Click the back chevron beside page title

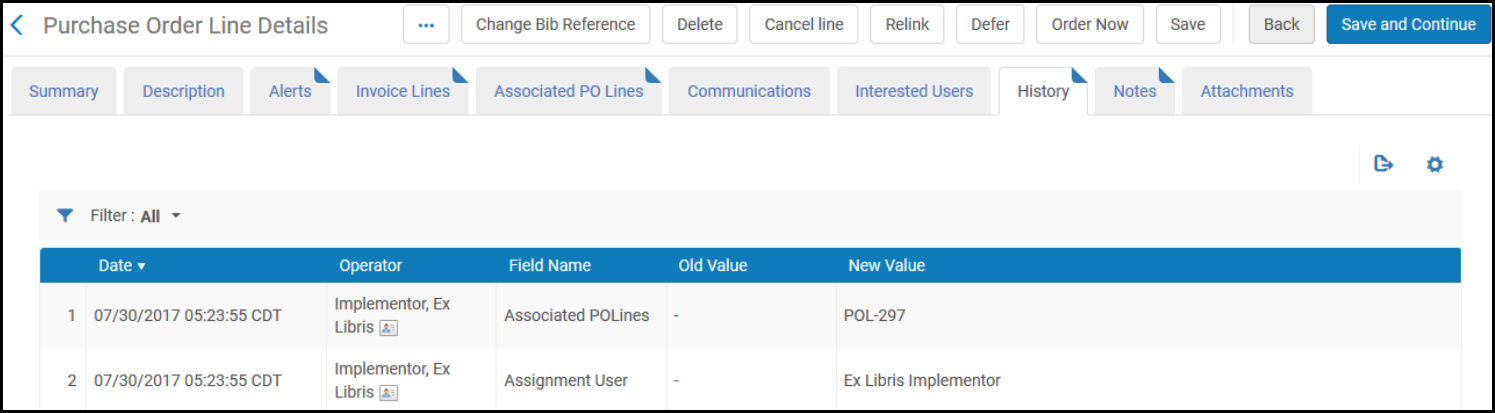point(16,25)
